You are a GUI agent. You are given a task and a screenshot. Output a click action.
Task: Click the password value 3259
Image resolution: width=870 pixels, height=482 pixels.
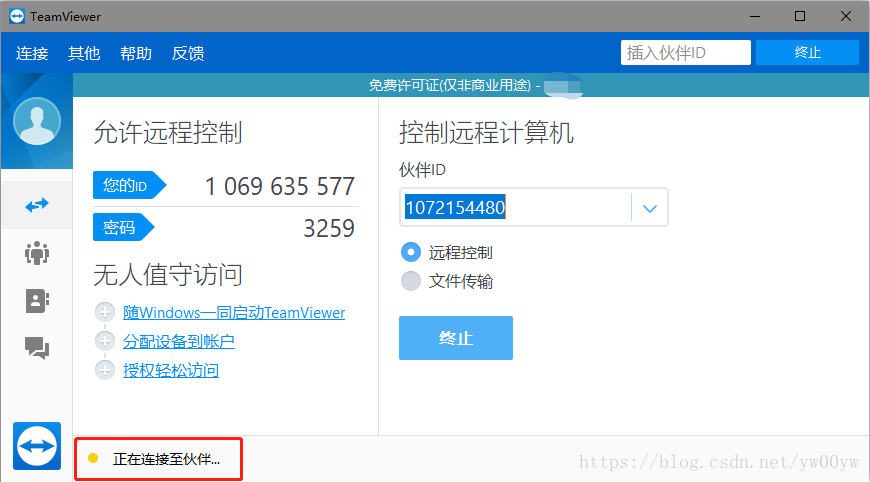point(328,229)
